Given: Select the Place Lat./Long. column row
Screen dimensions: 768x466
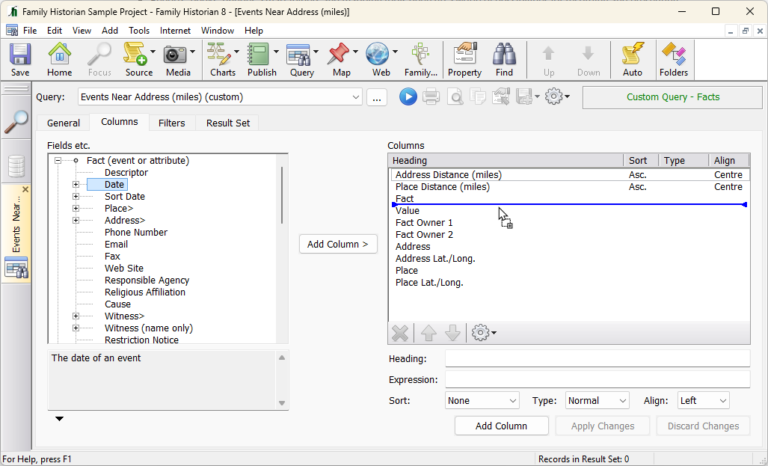Looking at the screenshot, I should coord(571,282).
